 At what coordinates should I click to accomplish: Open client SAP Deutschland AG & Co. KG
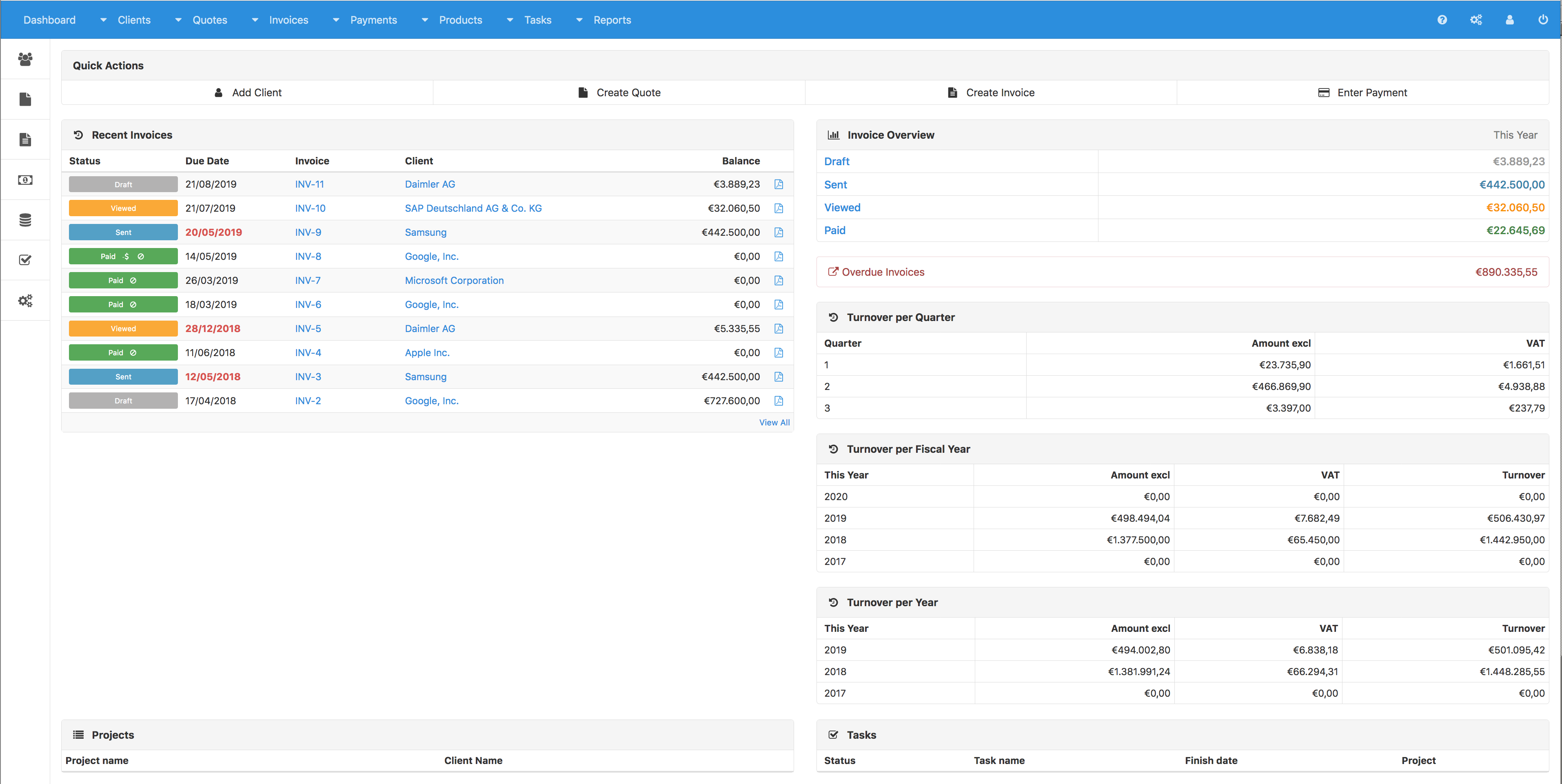pyautogui.click(x=474, y=208)
